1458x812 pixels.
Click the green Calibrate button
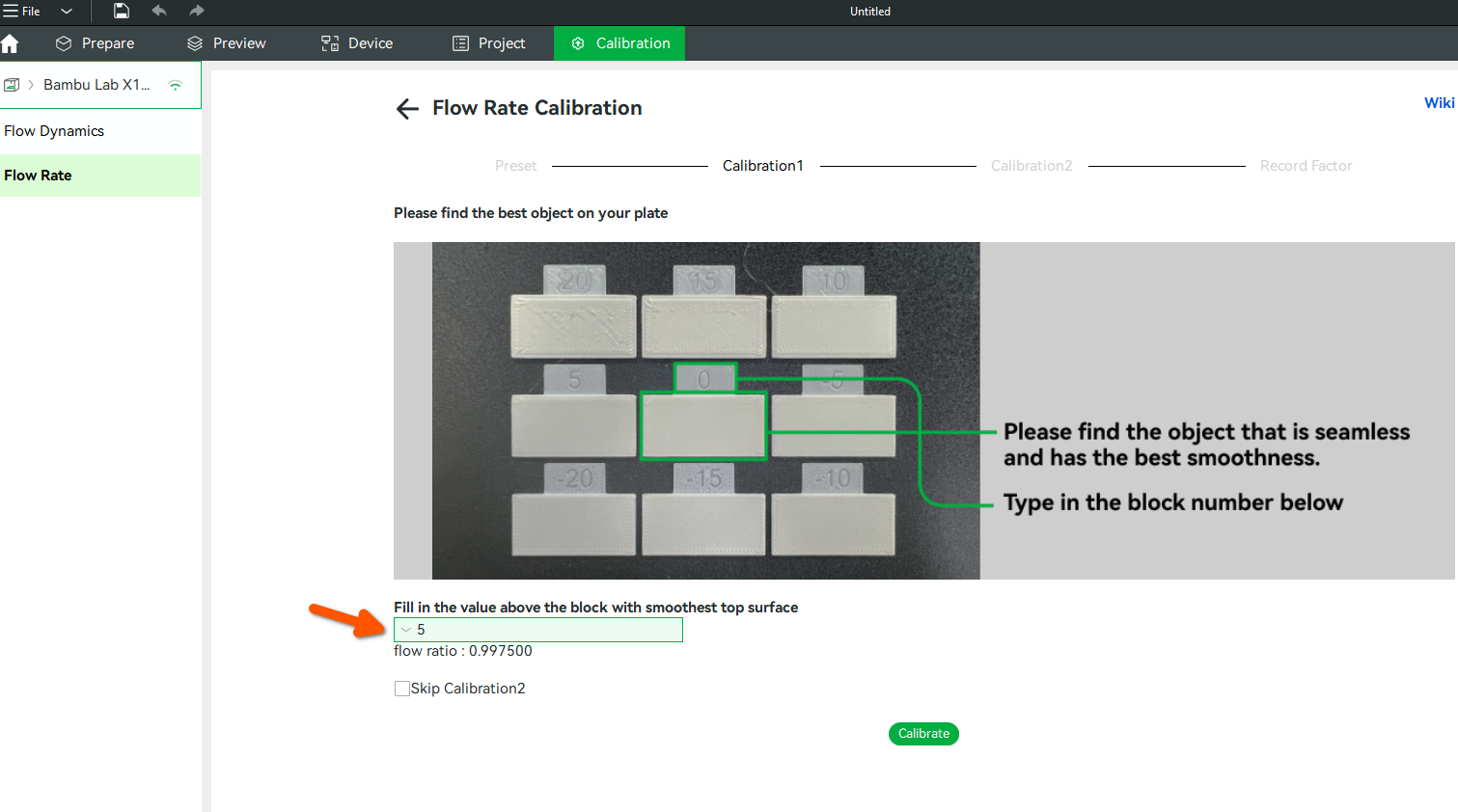(923, 734)
